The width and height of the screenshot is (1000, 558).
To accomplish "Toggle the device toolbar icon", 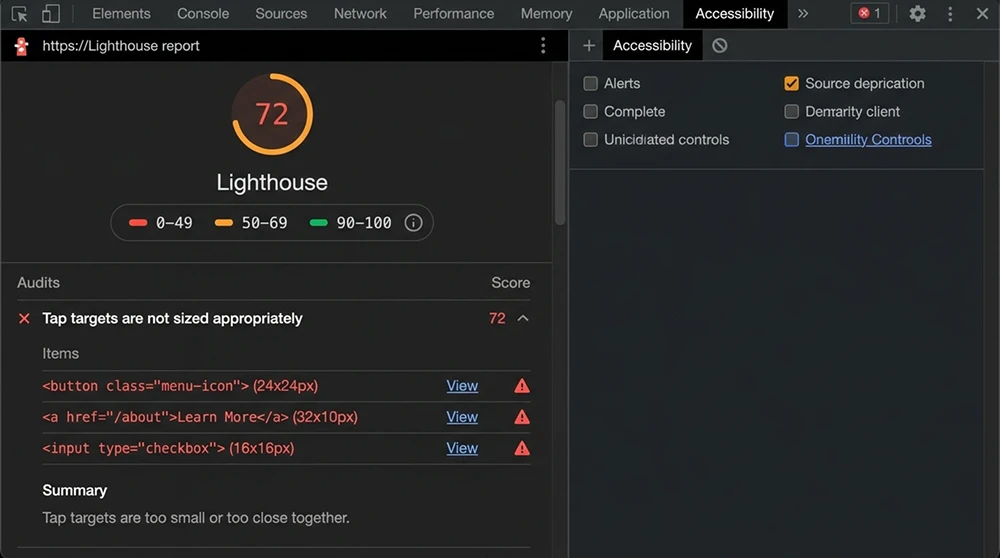I will [x=50, y=13].
